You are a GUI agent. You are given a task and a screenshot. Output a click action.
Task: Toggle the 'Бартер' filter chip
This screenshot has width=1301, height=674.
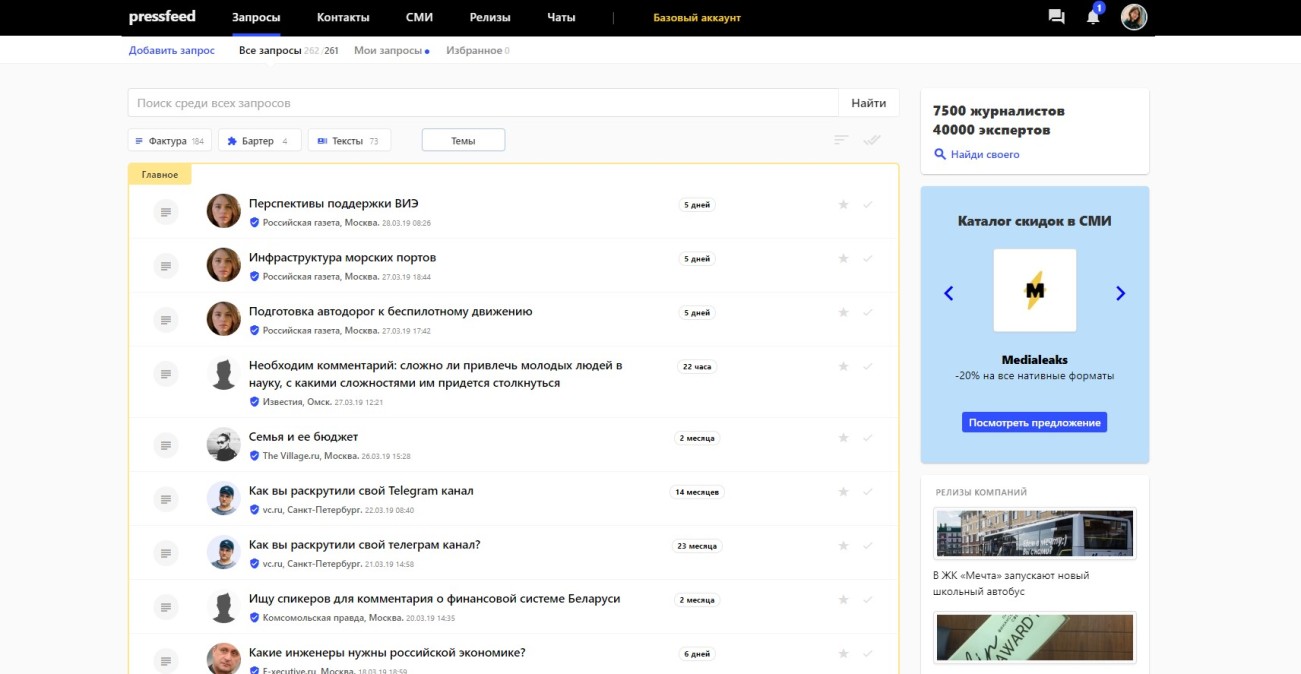point(259,141)
